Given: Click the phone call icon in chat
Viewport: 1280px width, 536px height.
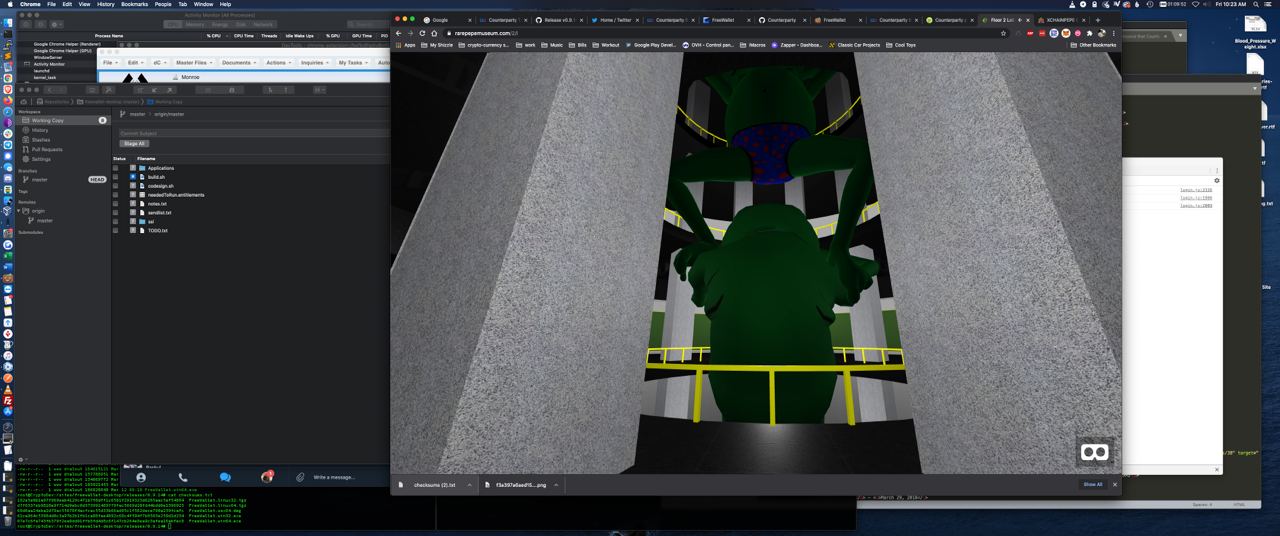Looking at the screenshot, I should tap(182, 478).
